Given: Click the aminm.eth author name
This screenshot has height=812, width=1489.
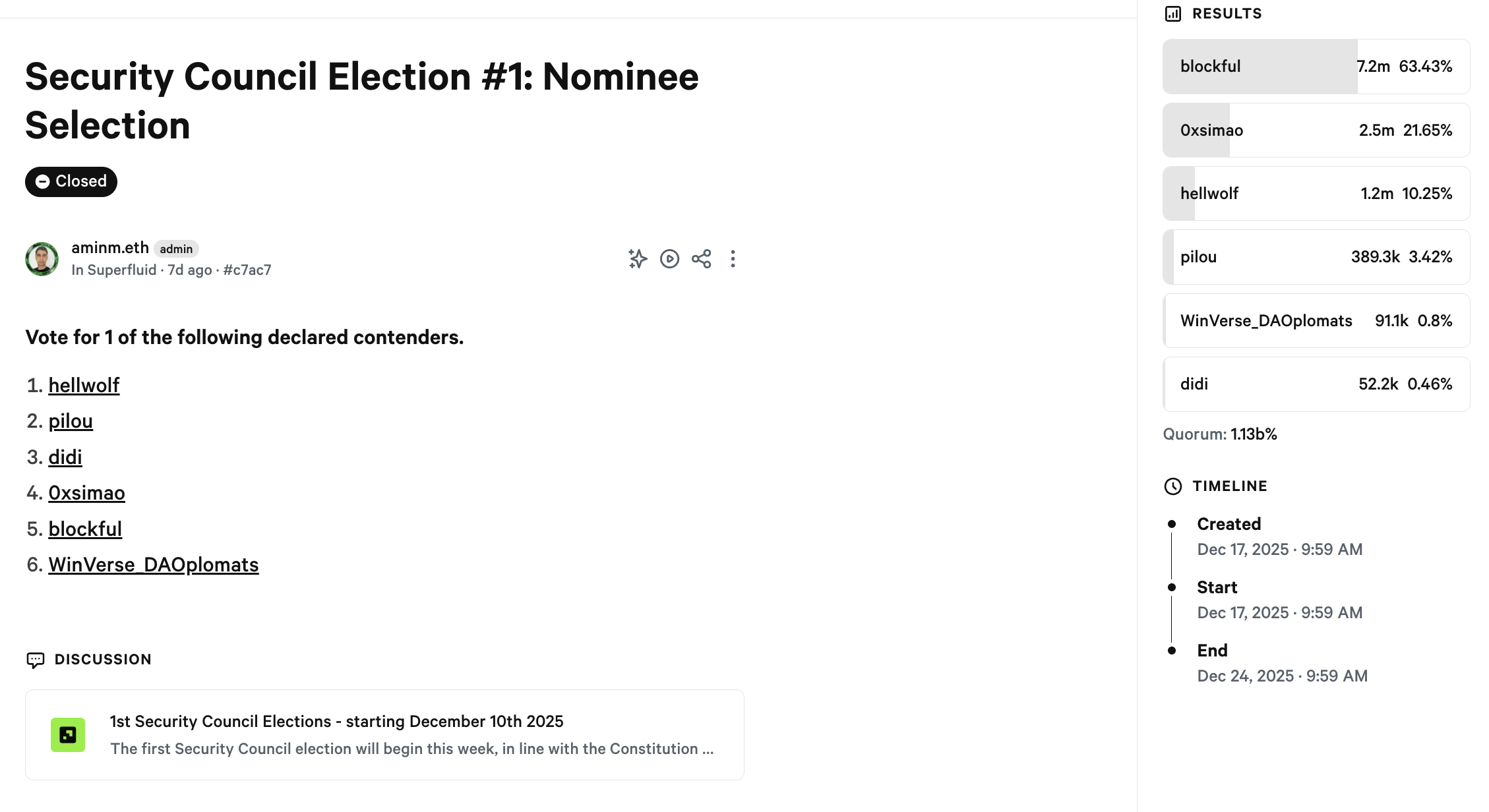Looking at the screenshot, I should click(110, 248).
